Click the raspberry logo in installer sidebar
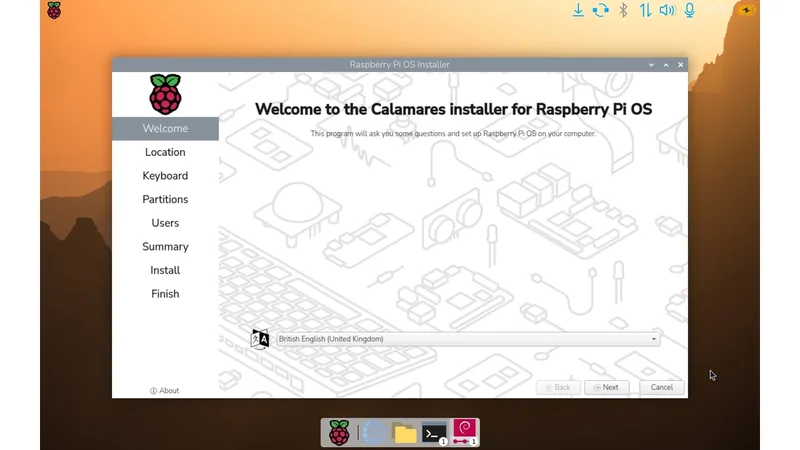Viewport: 800px width, 450px height. pyautogui.click(x=165, y=94)
